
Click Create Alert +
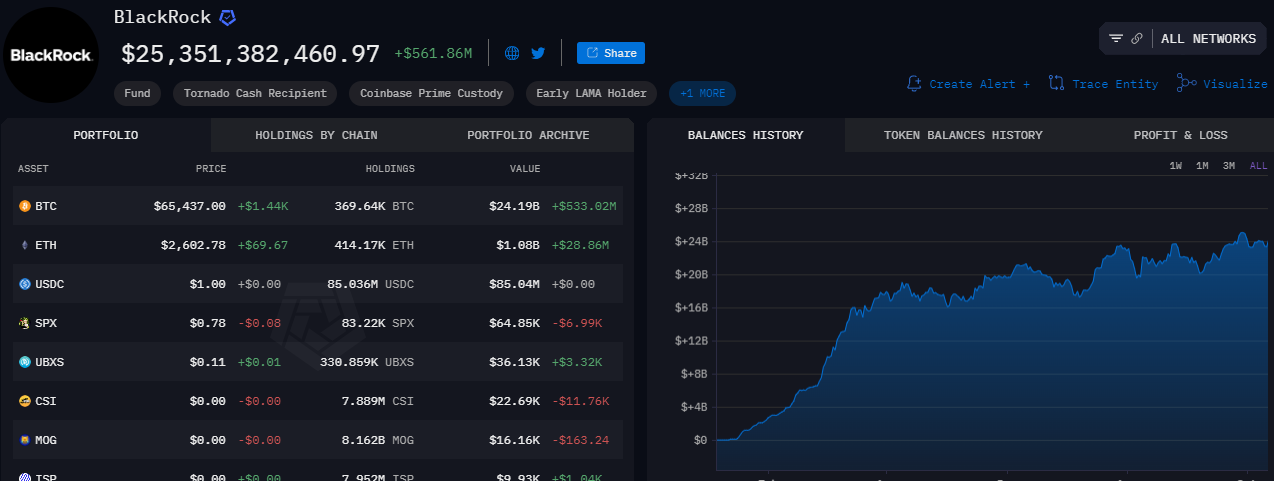point(979,84)
